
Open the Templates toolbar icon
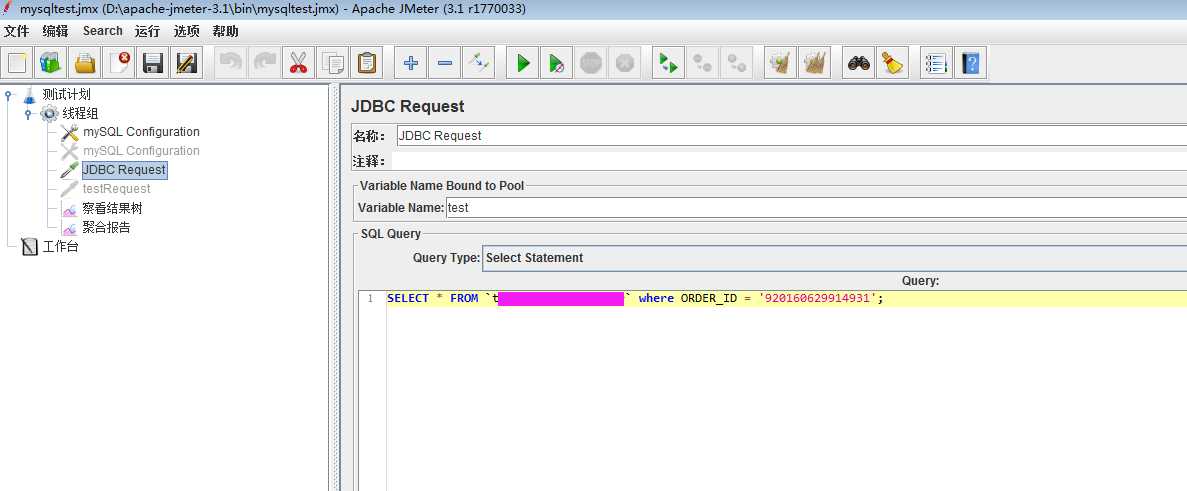pos(51,63)
